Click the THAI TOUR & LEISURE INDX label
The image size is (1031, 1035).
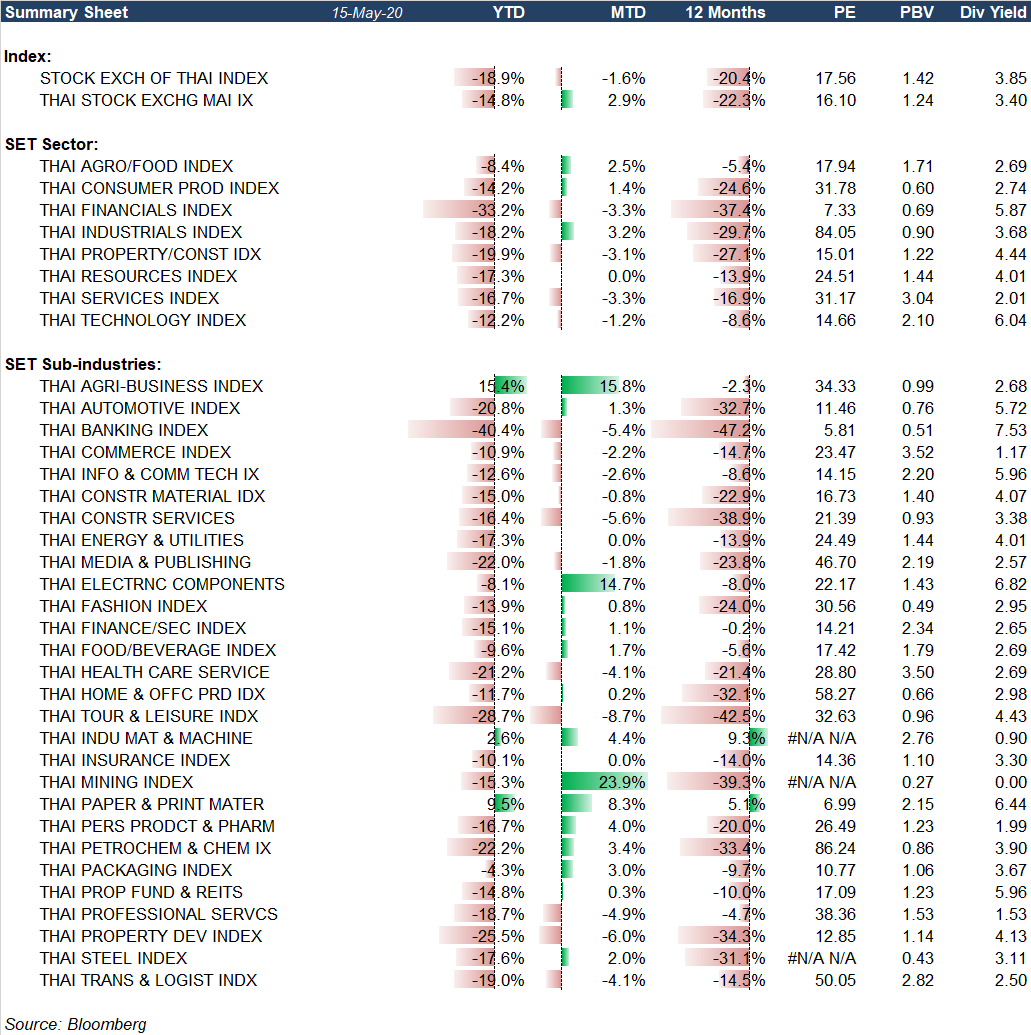(x=149, y=716)
